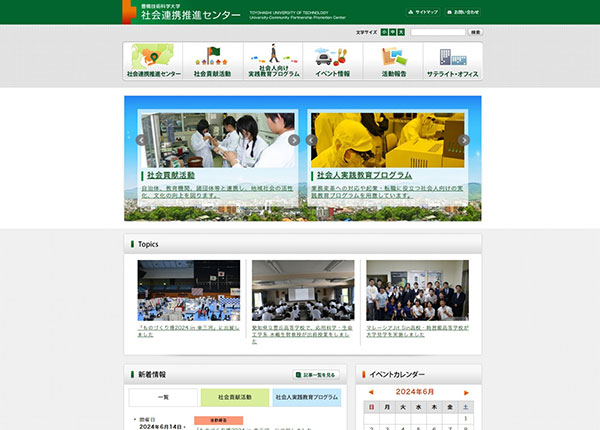Open the 豊丘高等学校 classroom lecture topic photo
This screenshot has height=430, width=600.
(303, 290)
